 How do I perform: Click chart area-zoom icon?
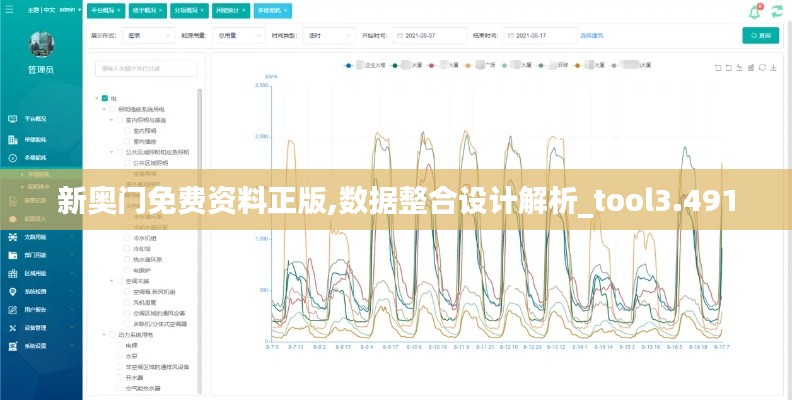(718, 68)
